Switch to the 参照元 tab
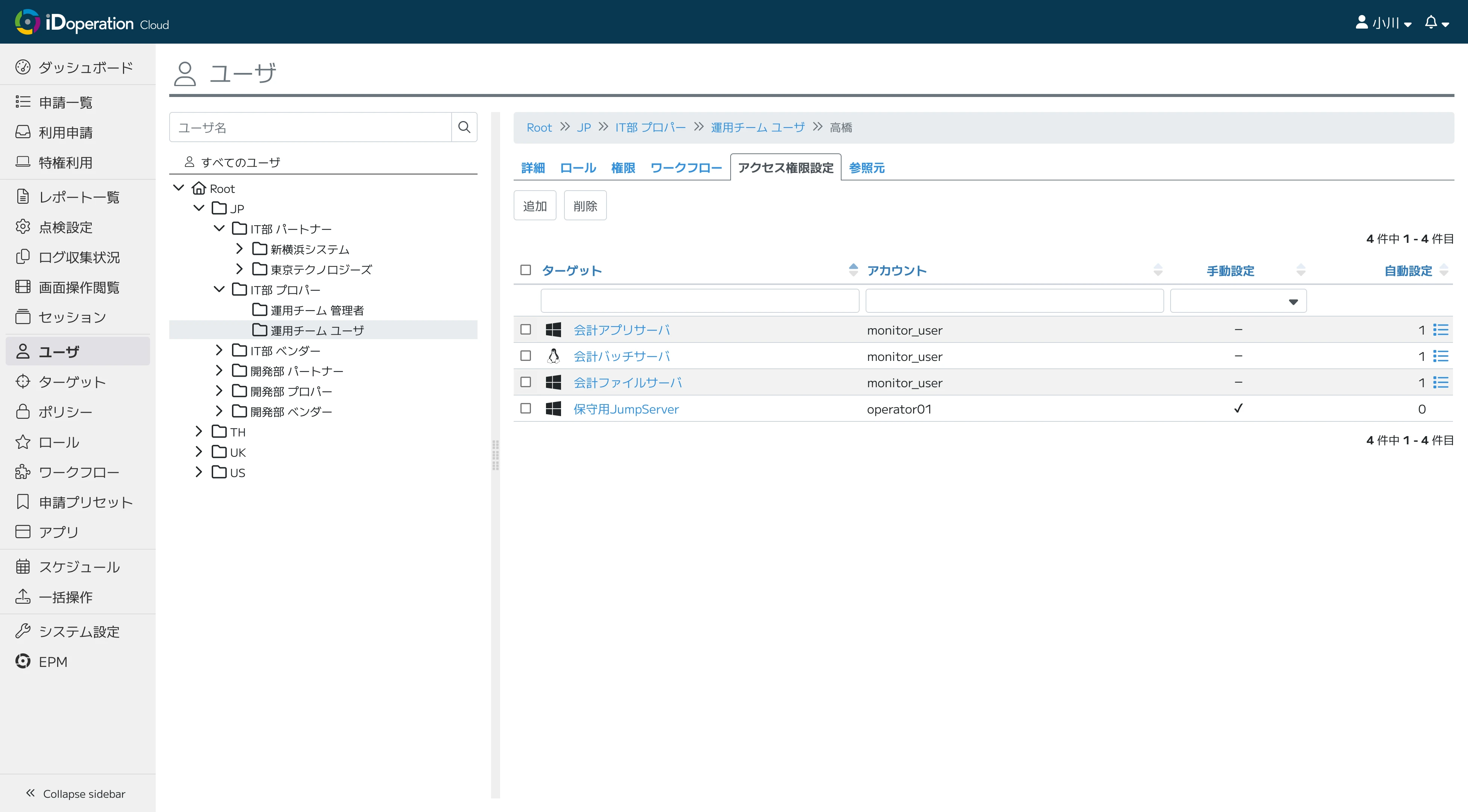Viewport: 1468px width, 812px height. pos(866,168)
